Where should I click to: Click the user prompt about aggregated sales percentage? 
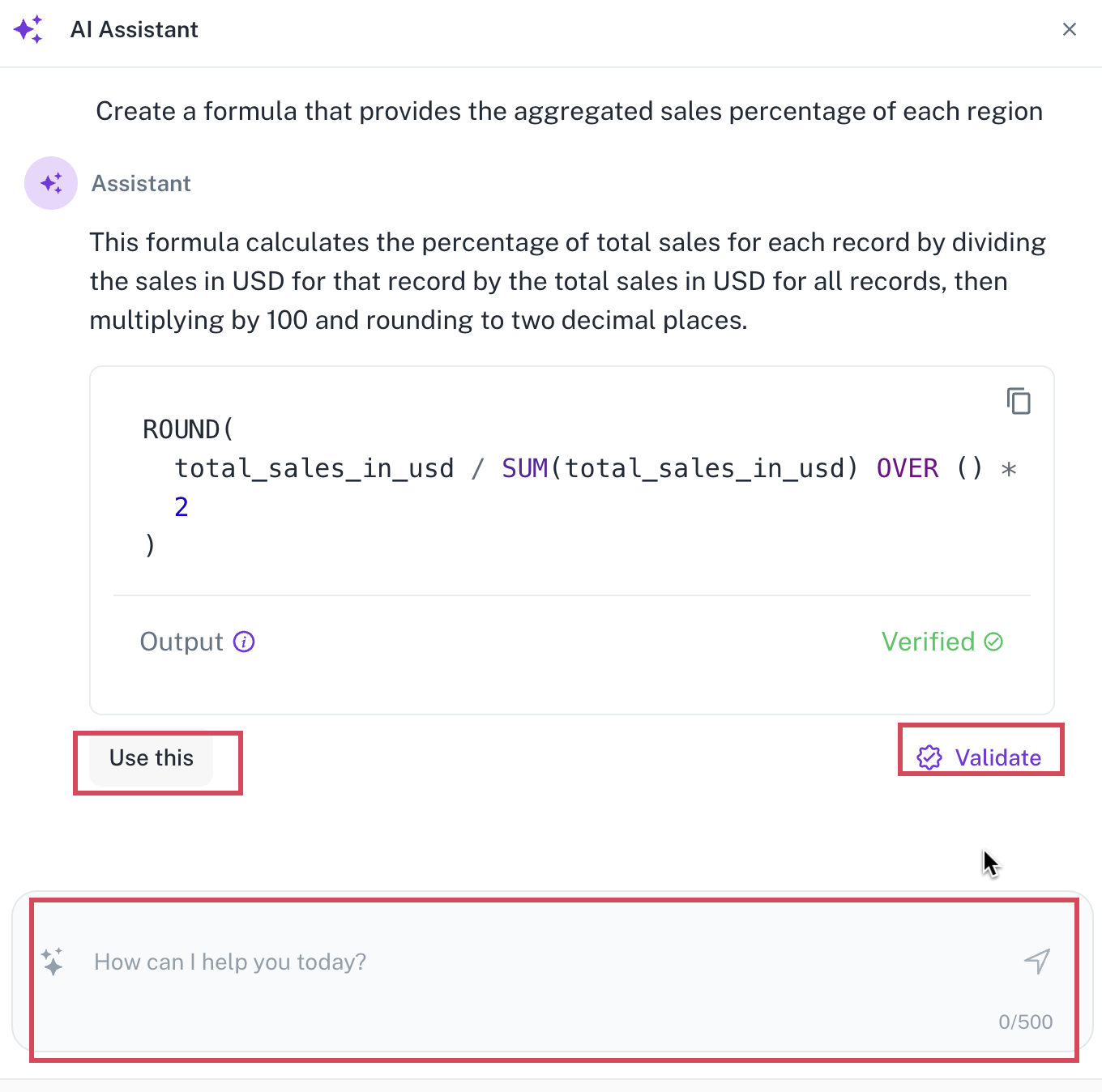click(570, 111)
